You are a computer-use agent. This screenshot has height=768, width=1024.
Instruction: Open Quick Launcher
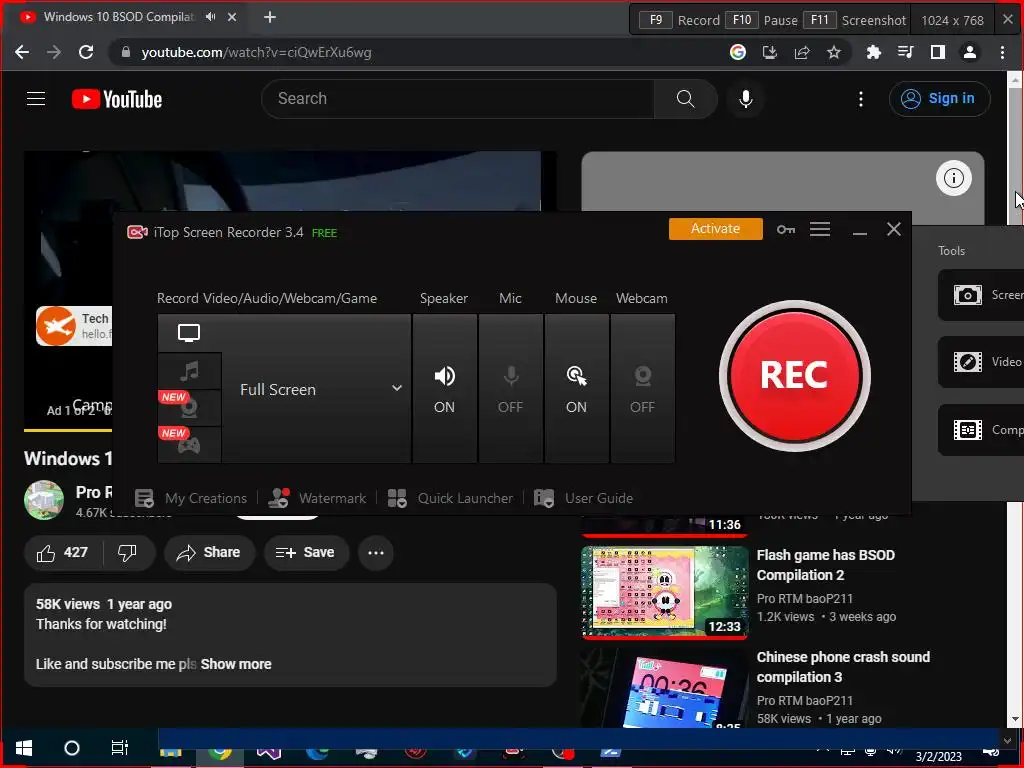tap(450, 498)
